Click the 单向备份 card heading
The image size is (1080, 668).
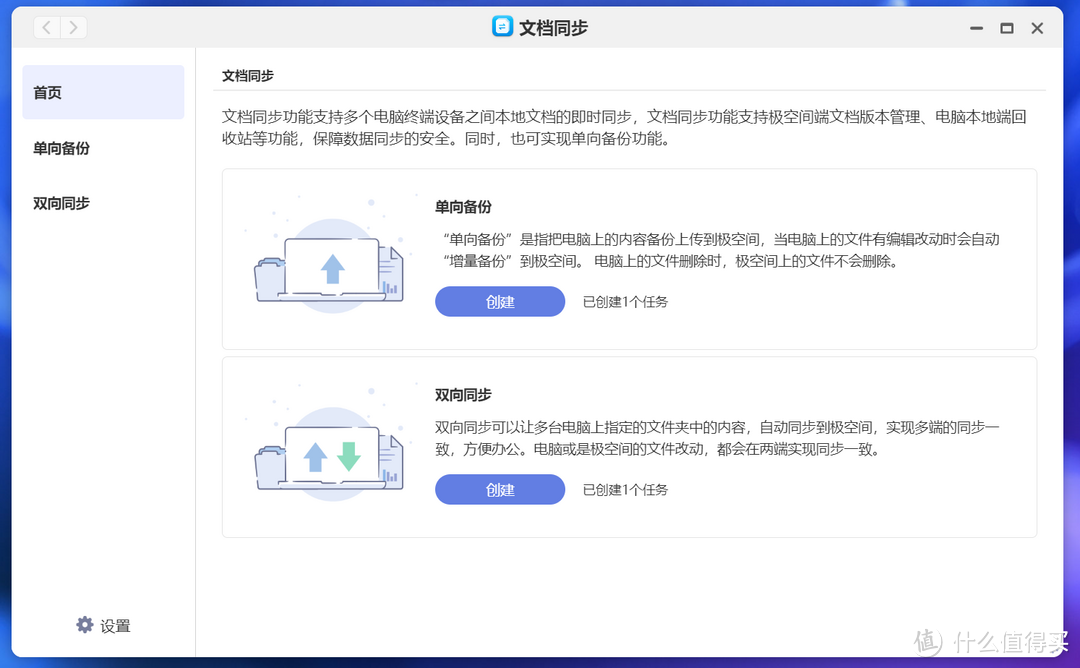463,207
